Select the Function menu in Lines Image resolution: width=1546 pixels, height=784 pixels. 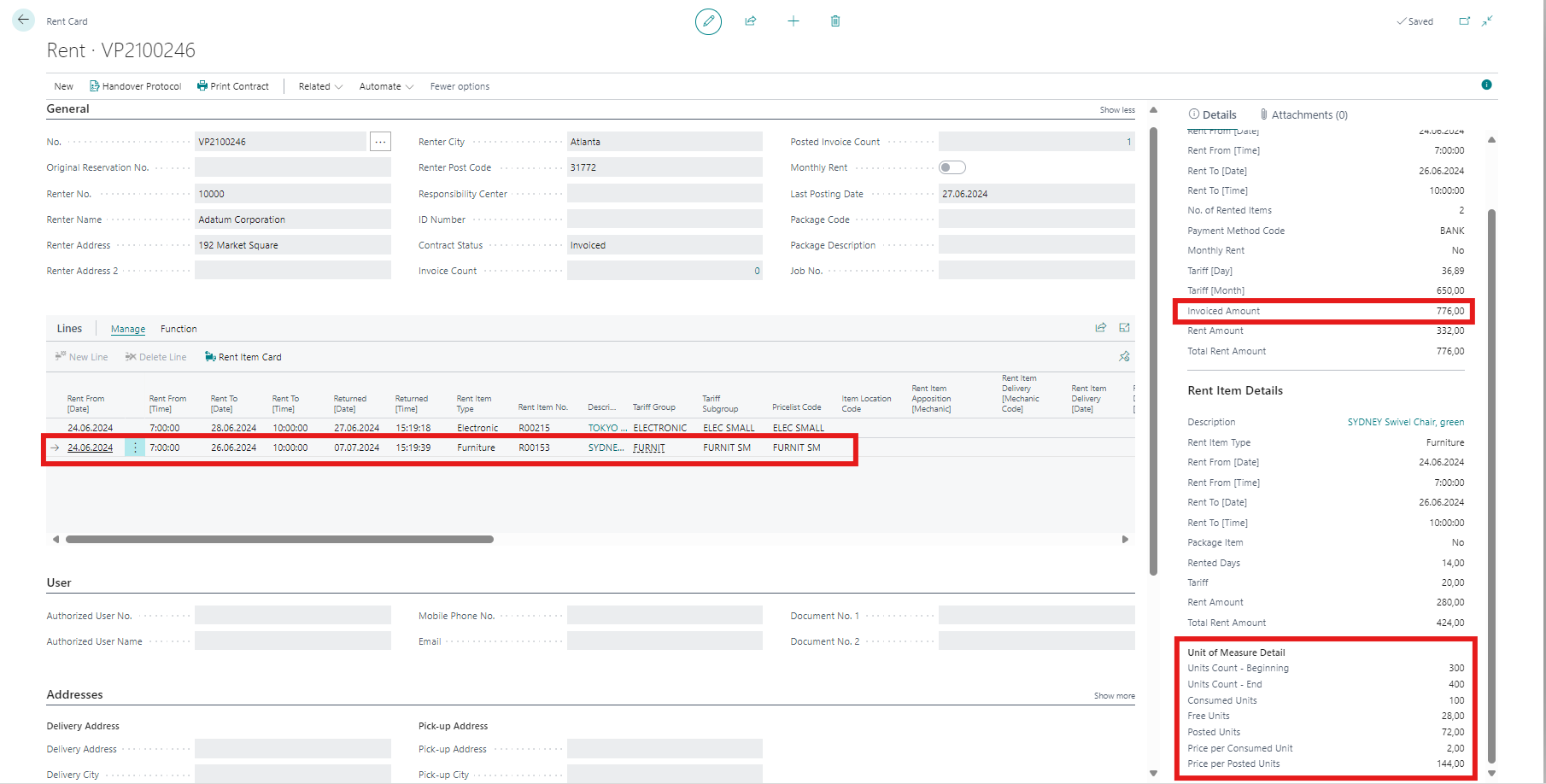[x=179, y=329]
